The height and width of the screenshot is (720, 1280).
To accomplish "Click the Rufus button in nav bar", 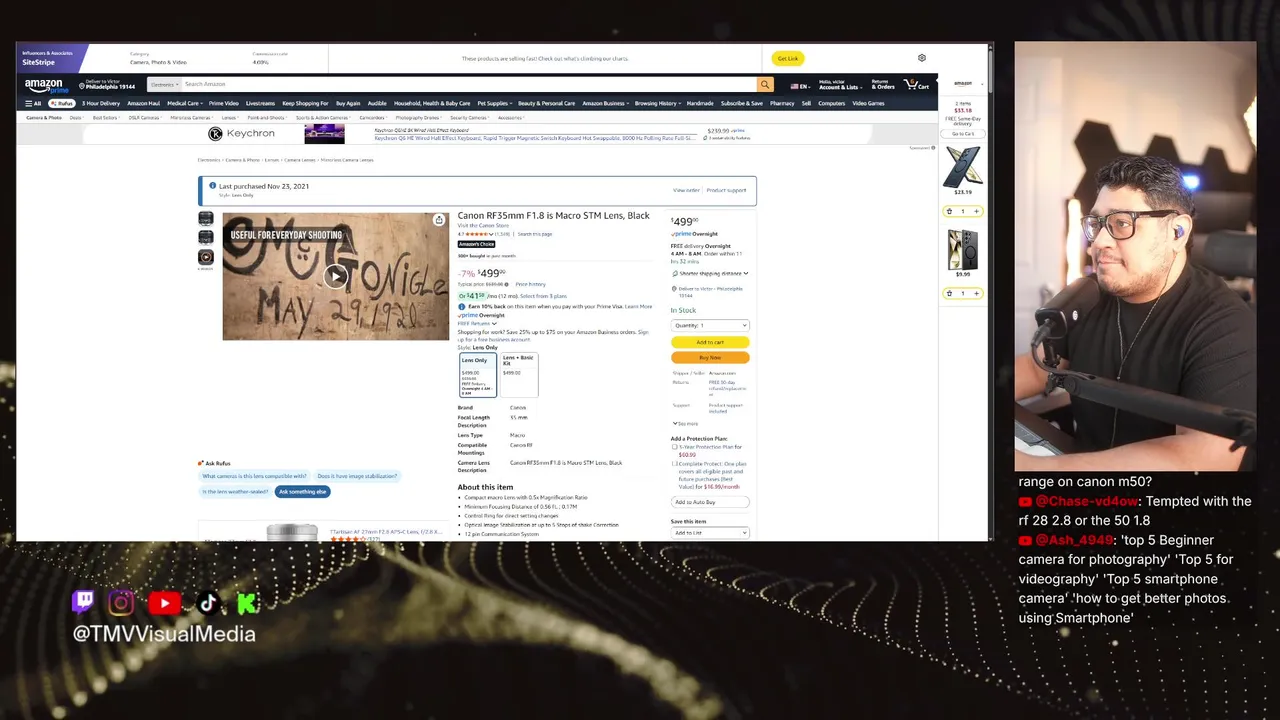I will click(62, 103).
